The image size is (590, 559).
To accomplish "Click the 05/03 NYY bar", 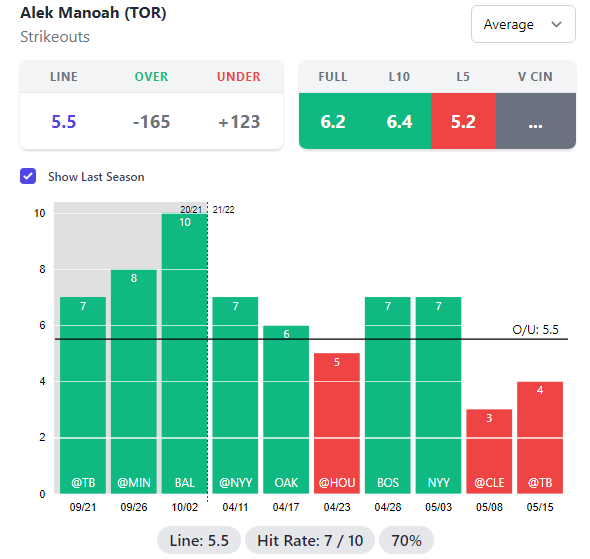I will (x=438, y=395).
